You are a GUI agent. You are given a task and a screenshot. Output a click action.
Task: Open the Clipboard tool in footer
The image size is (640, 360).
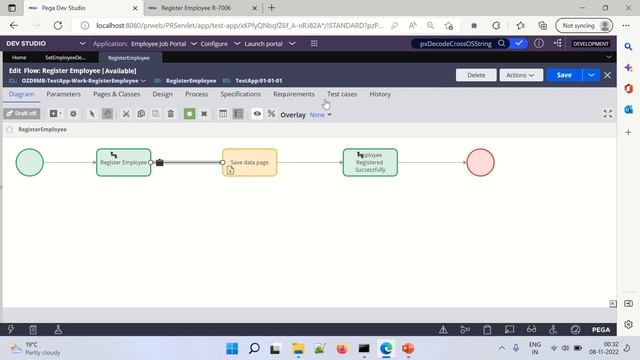coord(487,330)
